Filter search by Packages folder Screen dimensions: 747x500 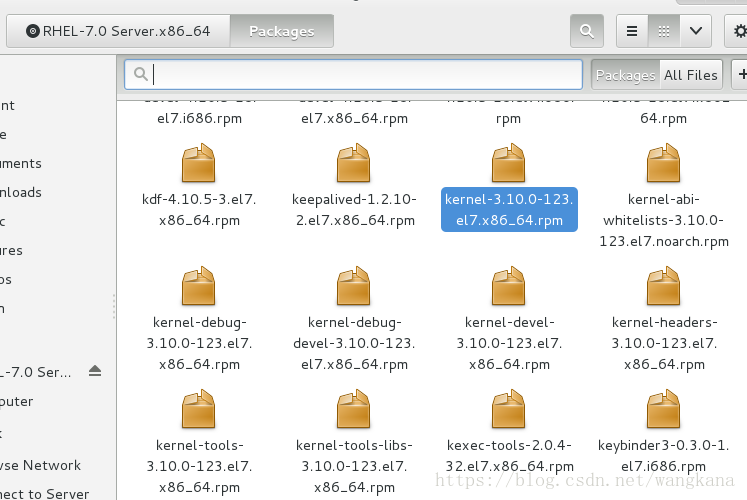625,75
